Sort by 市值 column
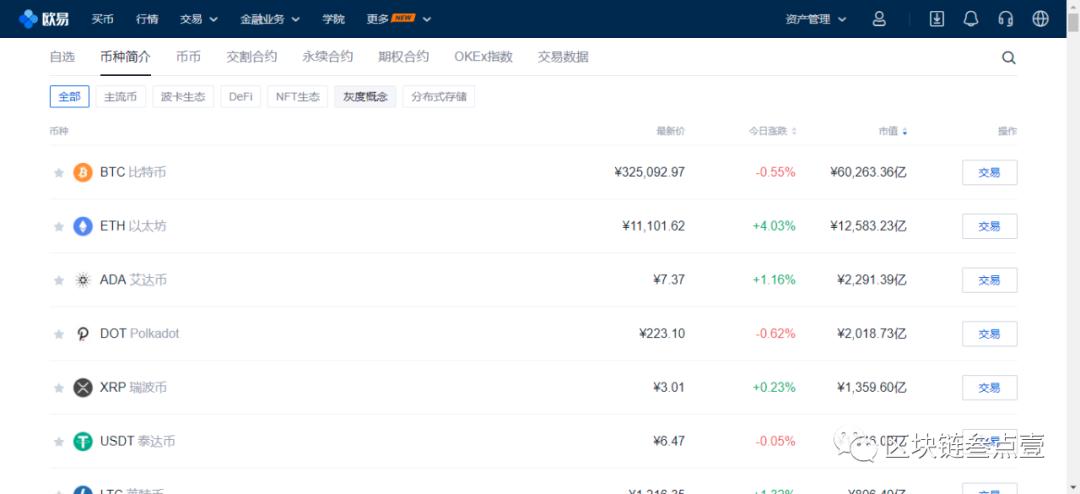The width and height of the screenshot is (1080, 494). point(893,131)
